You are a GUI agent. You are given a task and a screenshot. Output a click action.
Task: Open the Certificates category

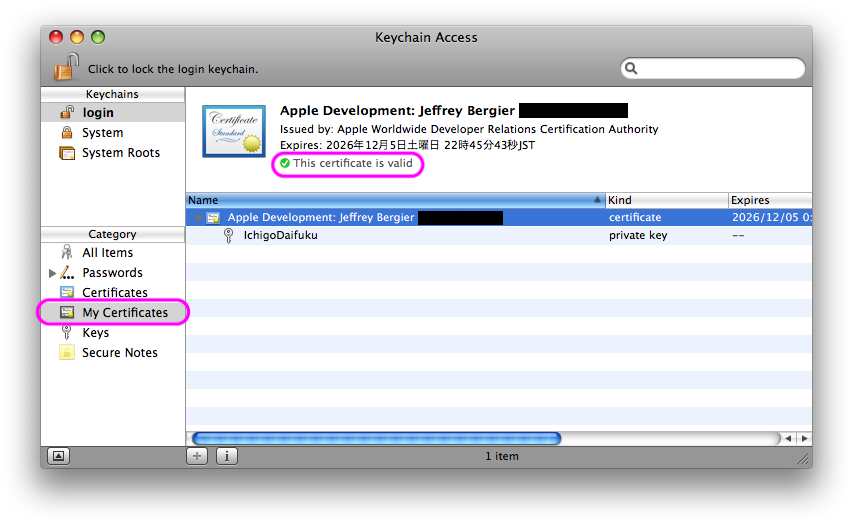114,293
